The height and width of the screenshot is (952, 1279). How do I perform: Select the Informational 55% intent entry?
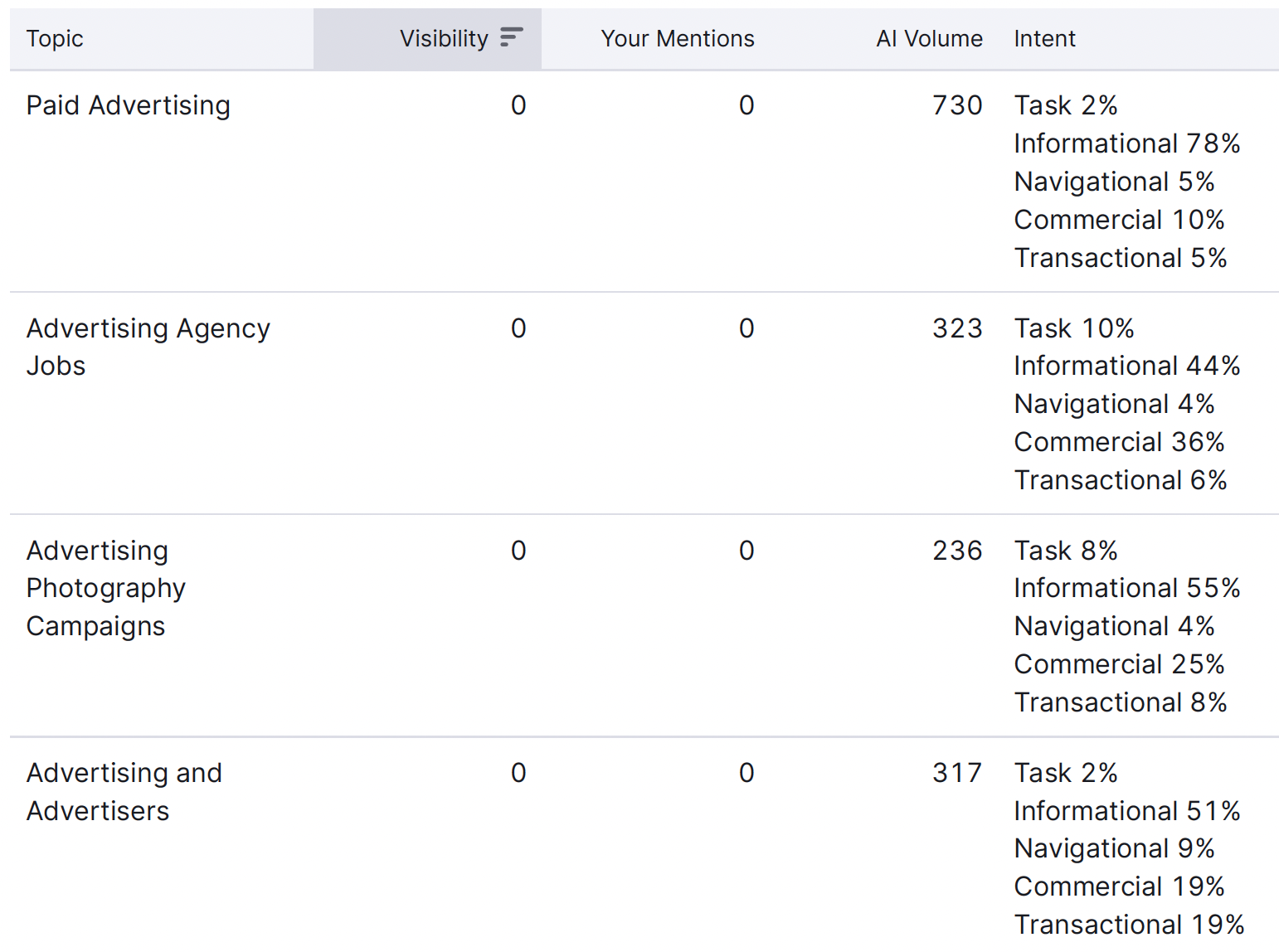pyautogui.click(x=1126, y=588)
